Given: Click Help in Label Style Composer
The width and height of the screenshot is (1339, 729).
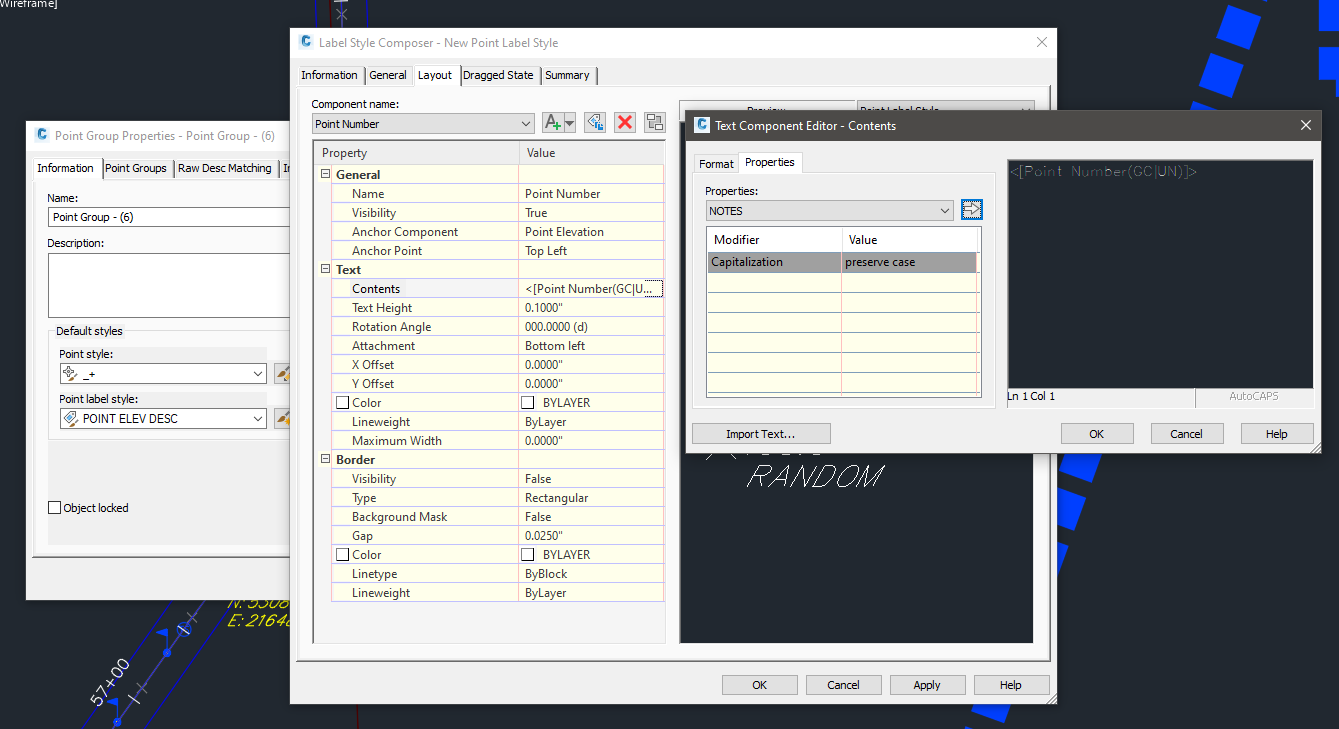Looking at the screenshot, I should click(1011, 685).
